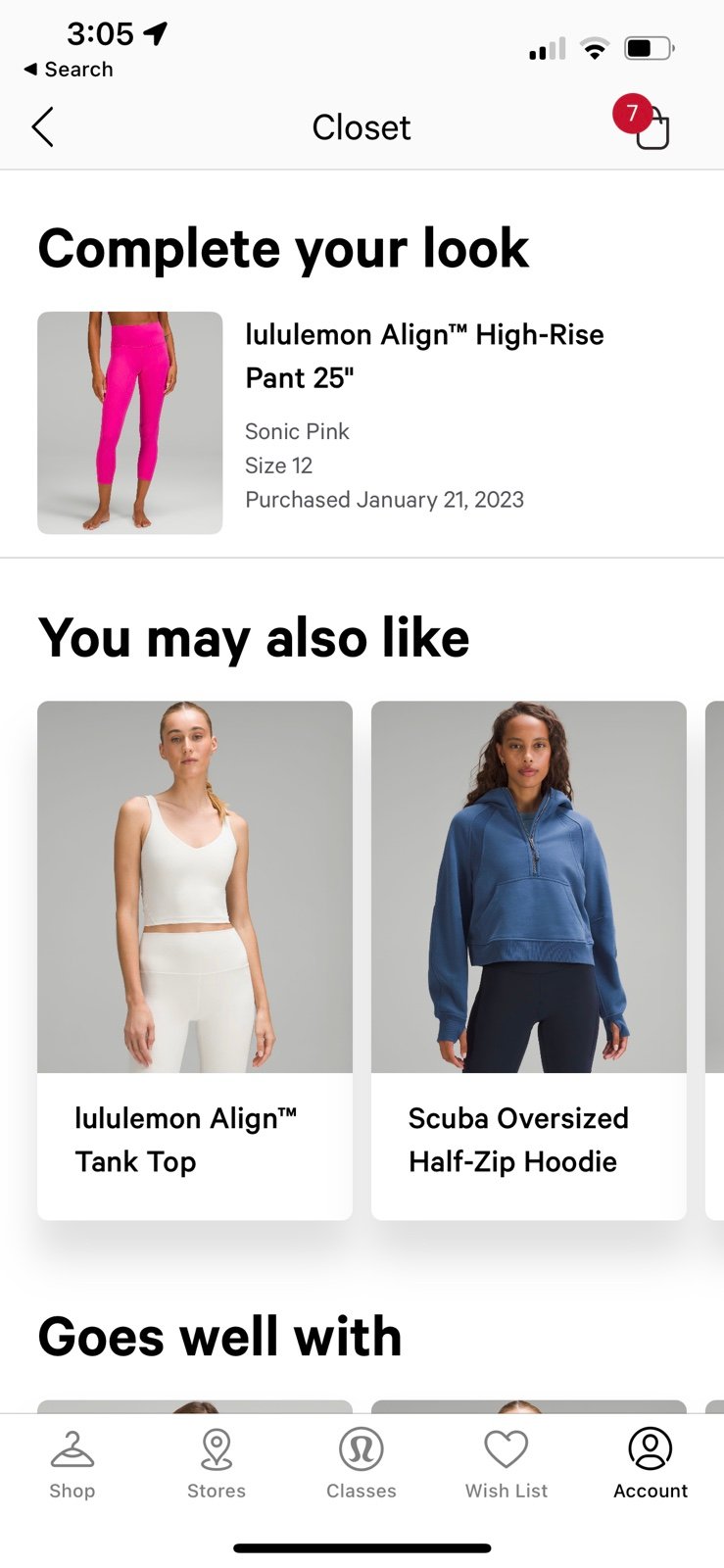Screen dimensions: 724x1568
Task: Tap the Wish List tab label
Action: 507,1491
